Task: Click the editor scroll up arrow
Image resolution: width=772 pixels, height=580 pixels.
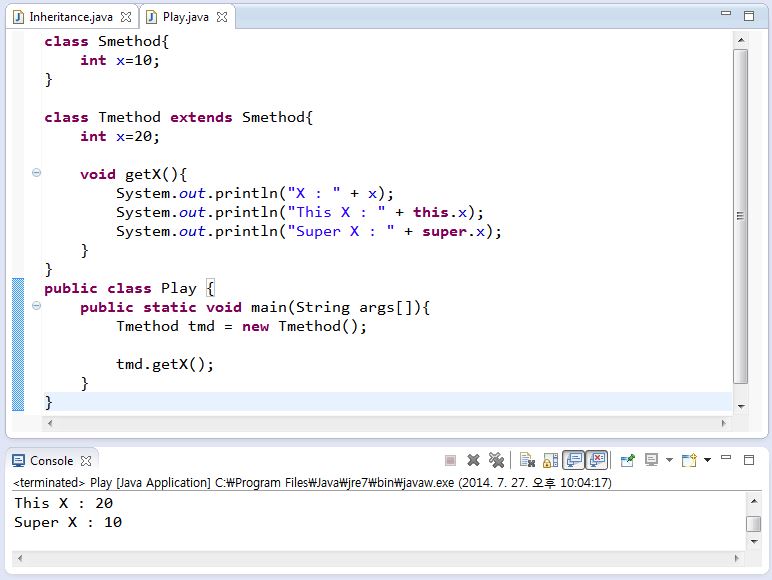Action: [x=741, y=39]
